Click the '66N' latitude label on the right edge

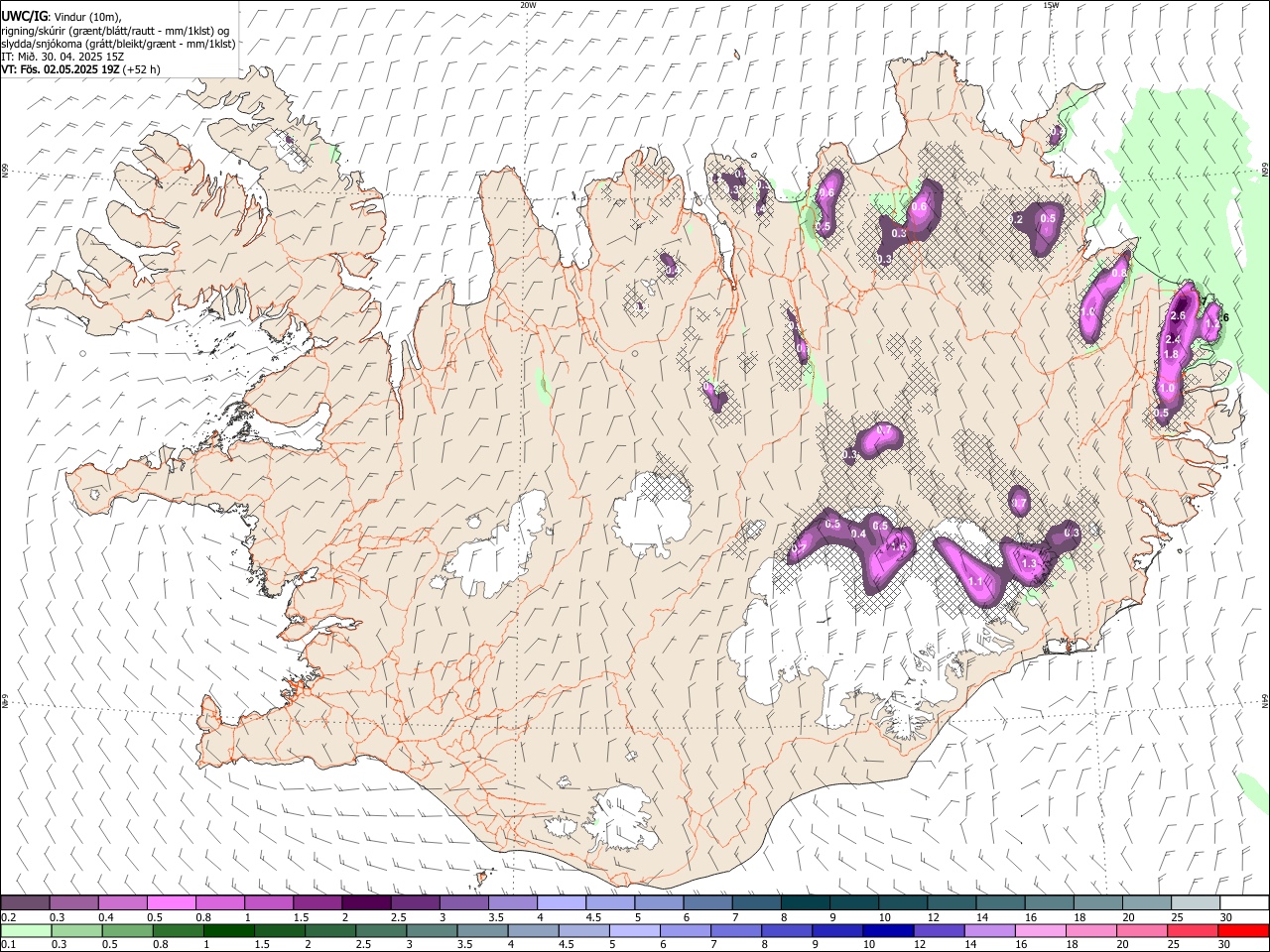click(1265, 171)
